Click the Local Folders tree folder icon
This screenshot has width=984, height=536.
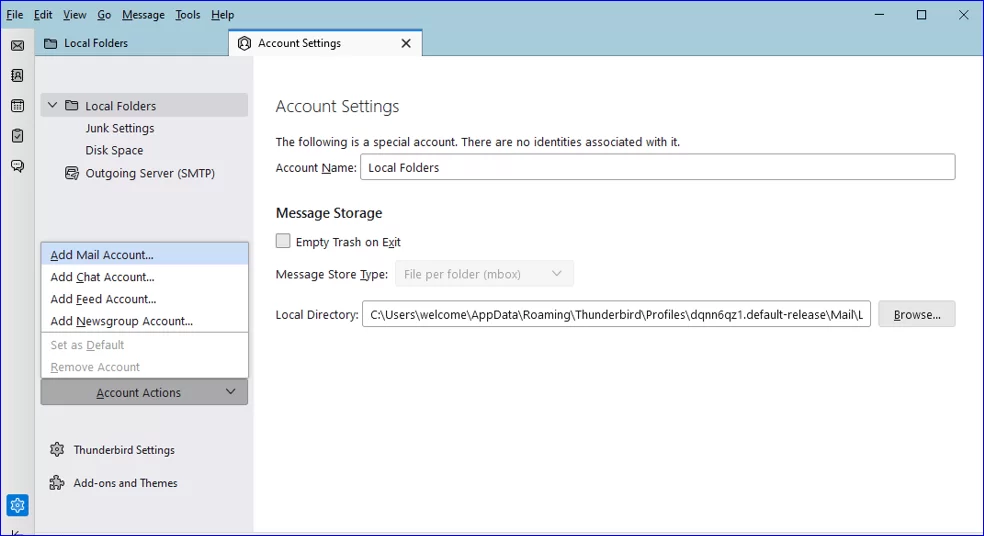72,105
